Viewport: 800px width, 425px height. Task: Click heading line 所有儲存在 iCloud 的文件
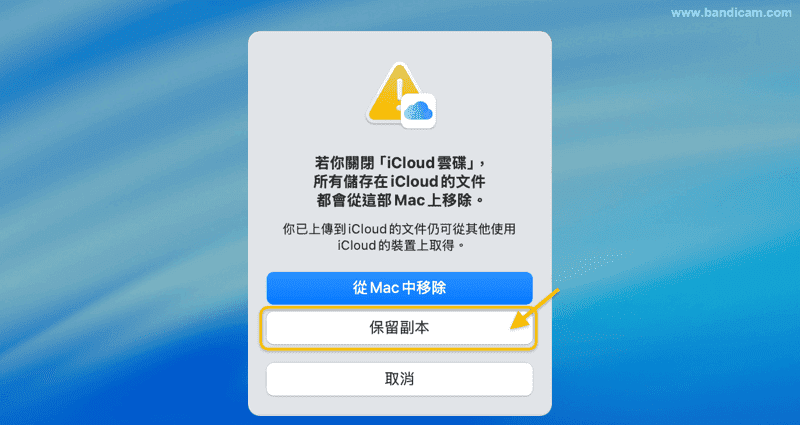399,182
